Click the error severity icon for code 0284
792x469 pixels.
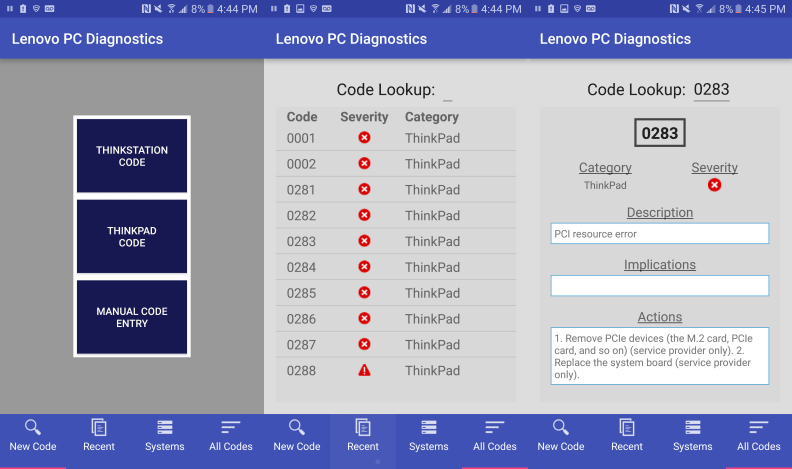tap(364, 267)
